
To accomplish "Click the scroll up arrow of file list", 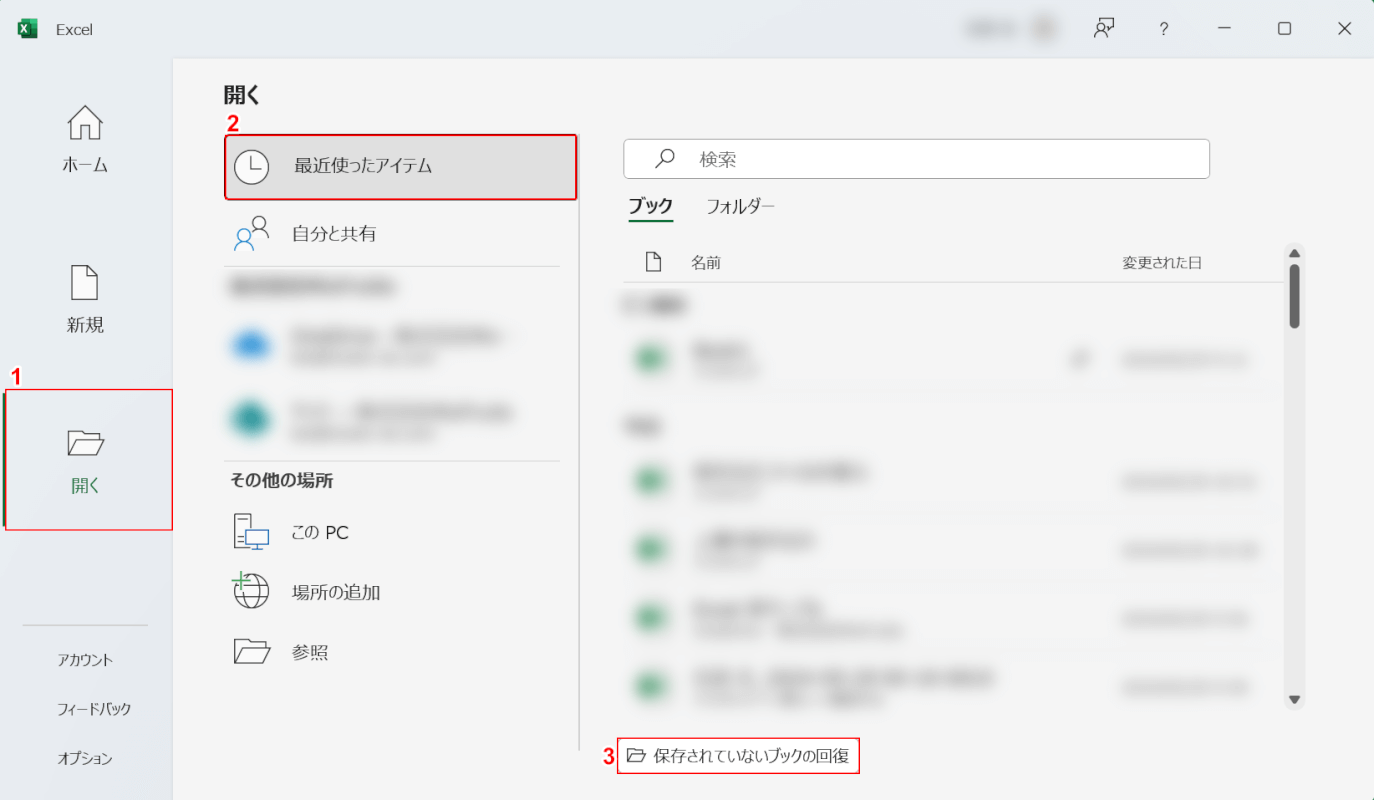I will point(1294,254).
